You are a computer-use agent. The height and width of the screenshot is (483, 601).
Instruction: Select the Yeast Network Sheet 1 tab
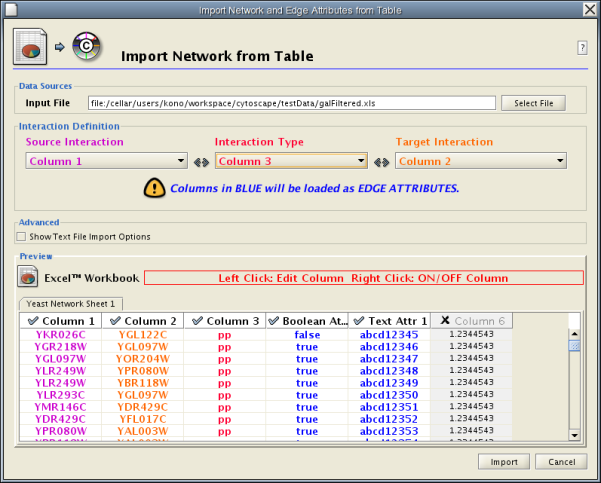[70, 303]
